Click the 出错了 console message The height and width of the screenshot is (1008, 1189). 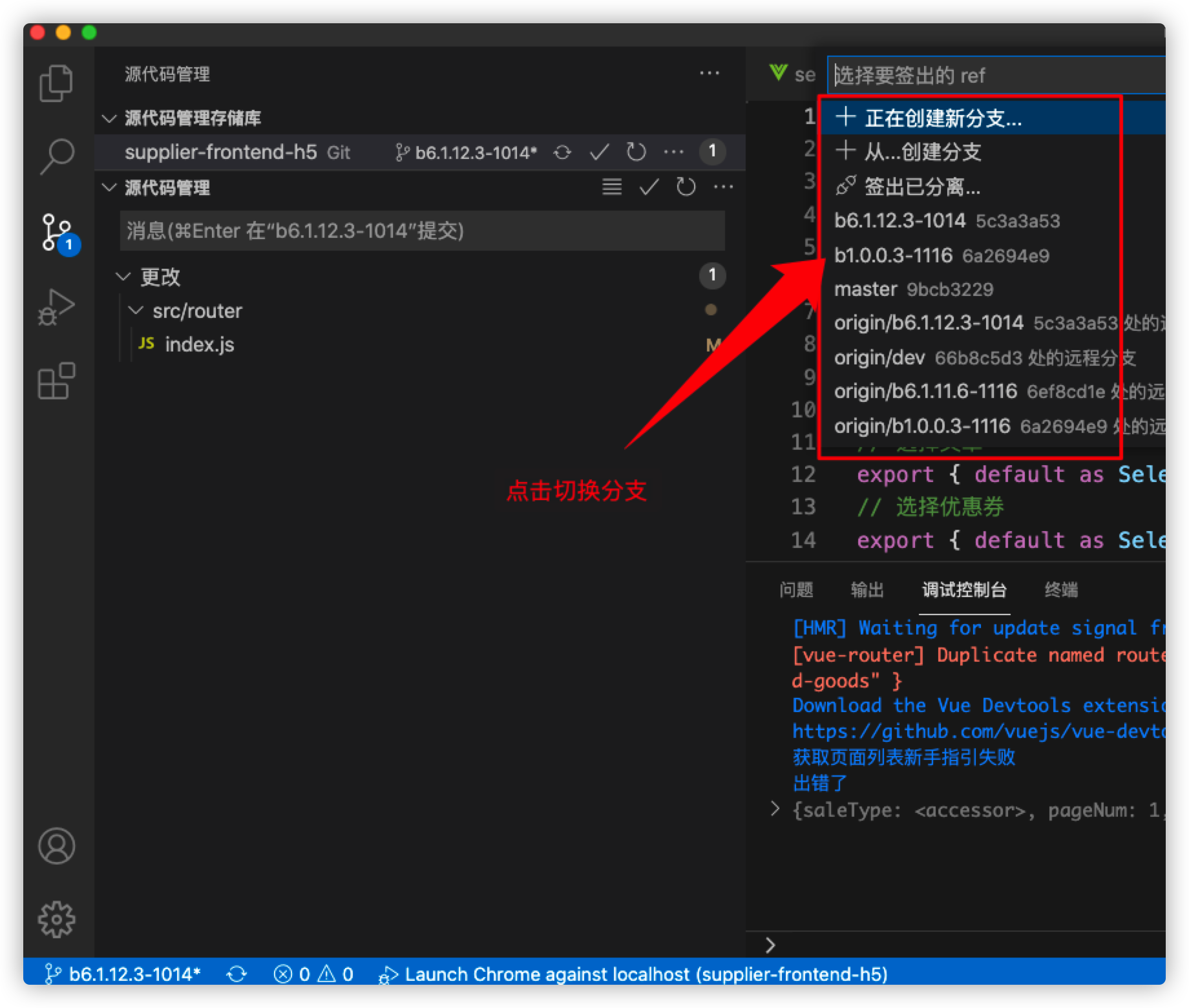[x=819, y=782]
